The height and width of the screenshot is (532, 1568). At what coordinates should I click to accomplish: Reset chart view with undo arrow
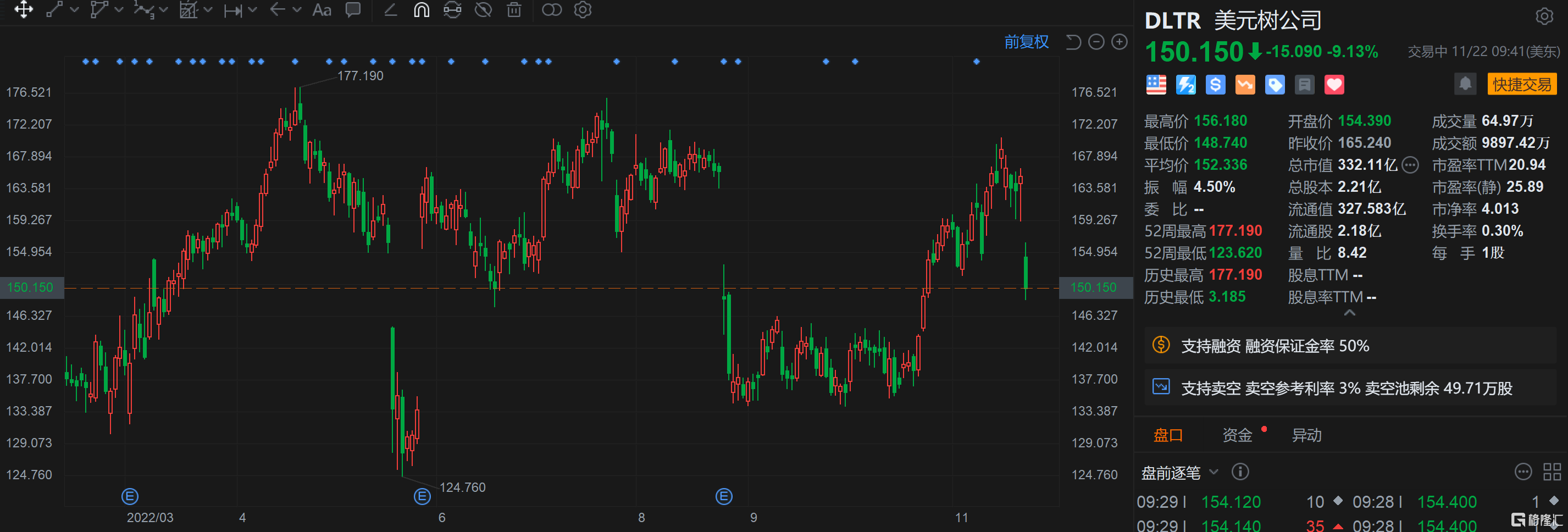point(1073,42)
